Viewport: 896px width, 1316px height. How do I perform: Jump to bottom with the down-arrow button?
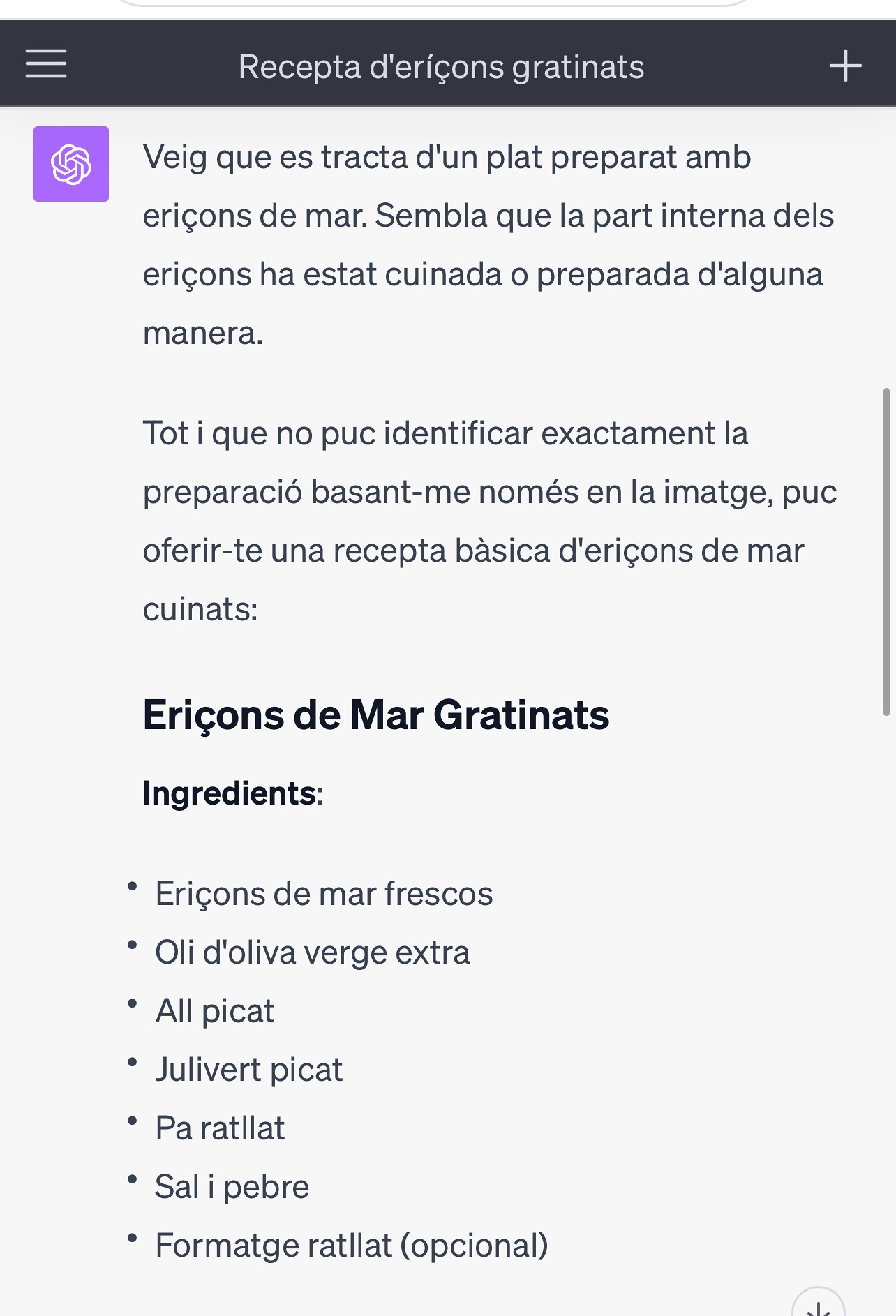coord(818,1303)
